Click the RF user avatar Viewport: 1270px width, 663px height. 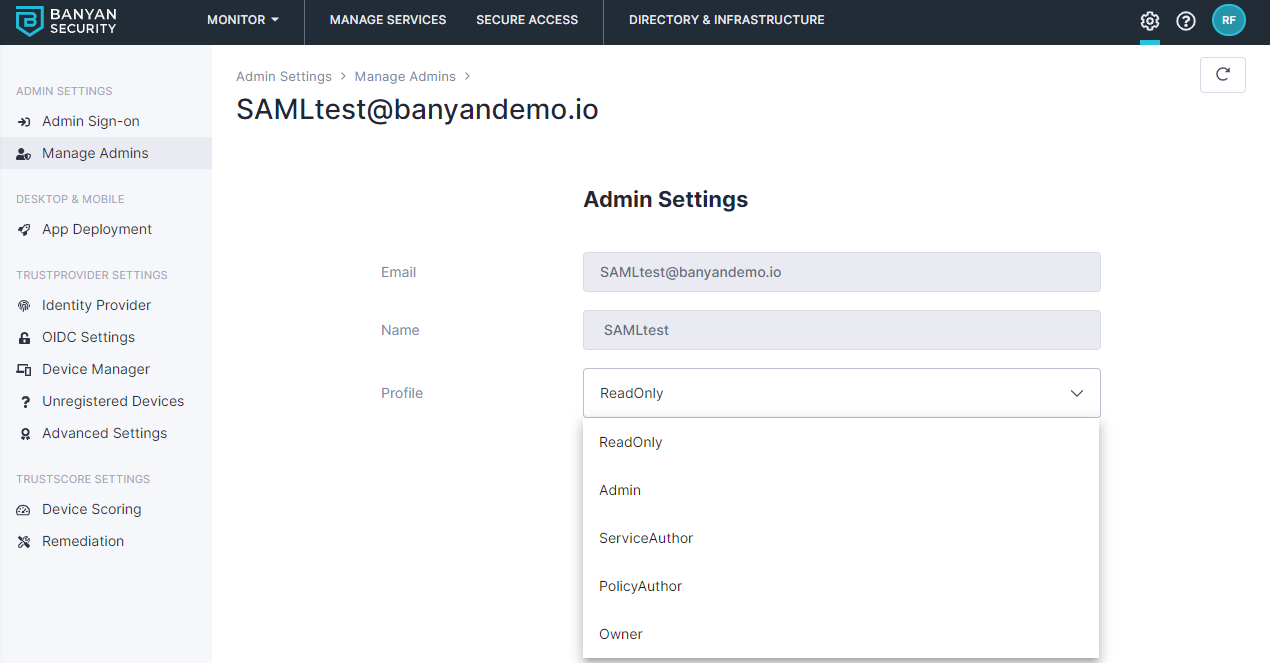1228,20
